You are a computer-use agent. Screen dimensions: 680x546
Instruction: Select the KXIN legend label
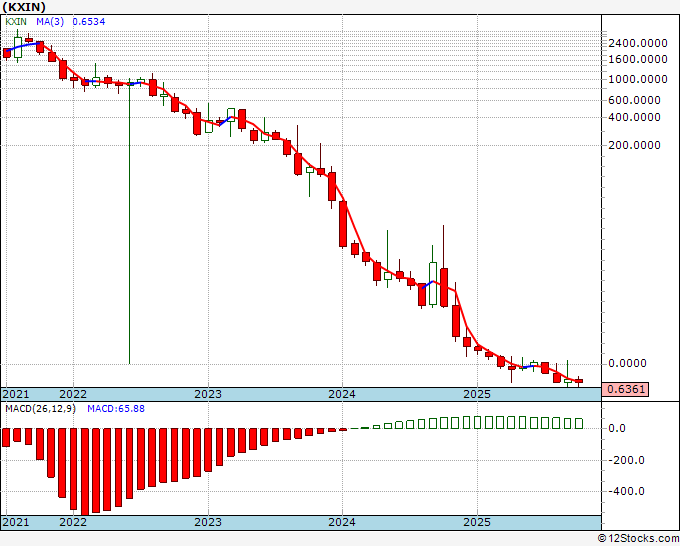click(x=16, y=22)
